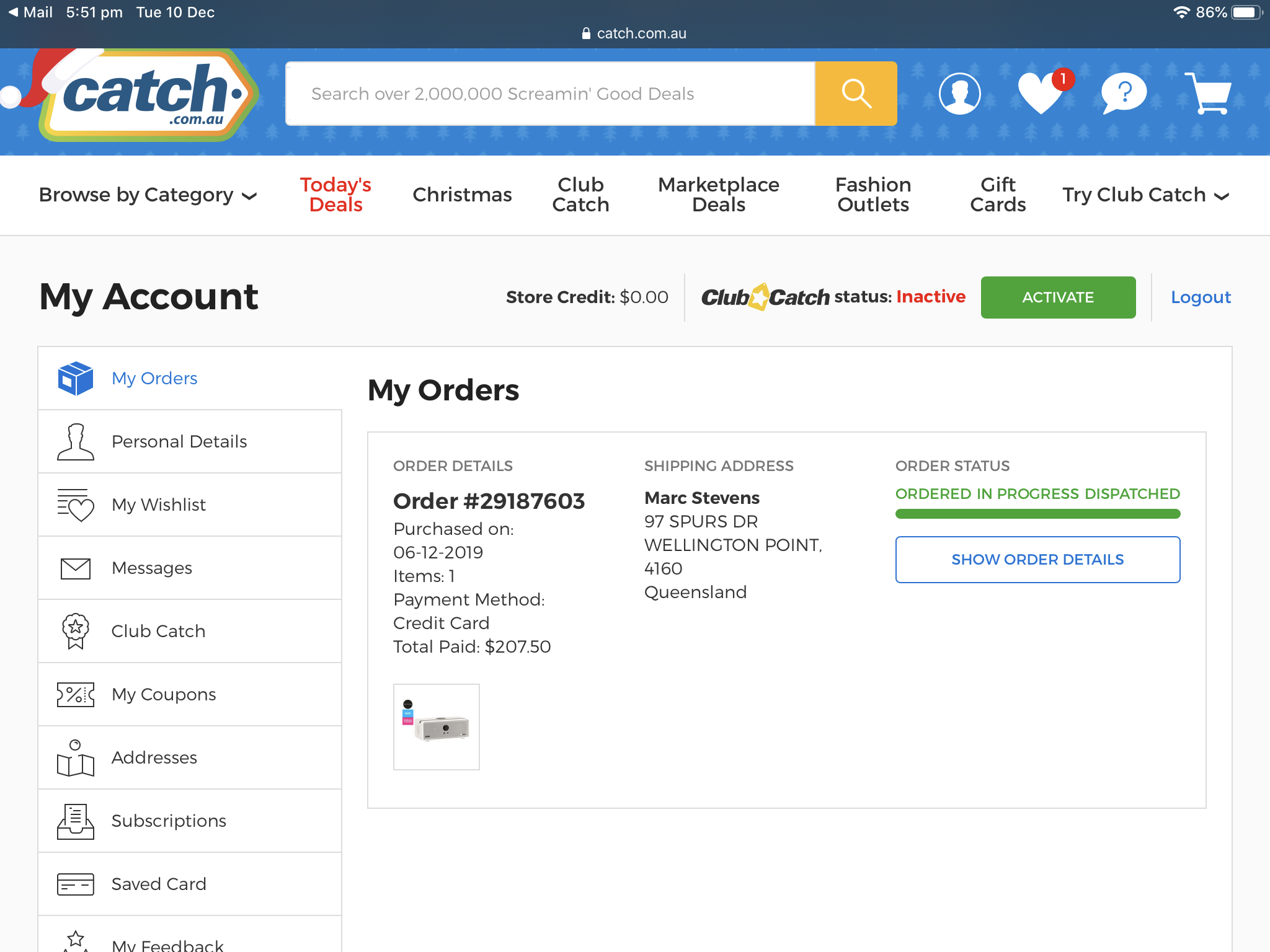
Task: Expand the Try Club Catch dropdown
Action: pos(1146,195)
